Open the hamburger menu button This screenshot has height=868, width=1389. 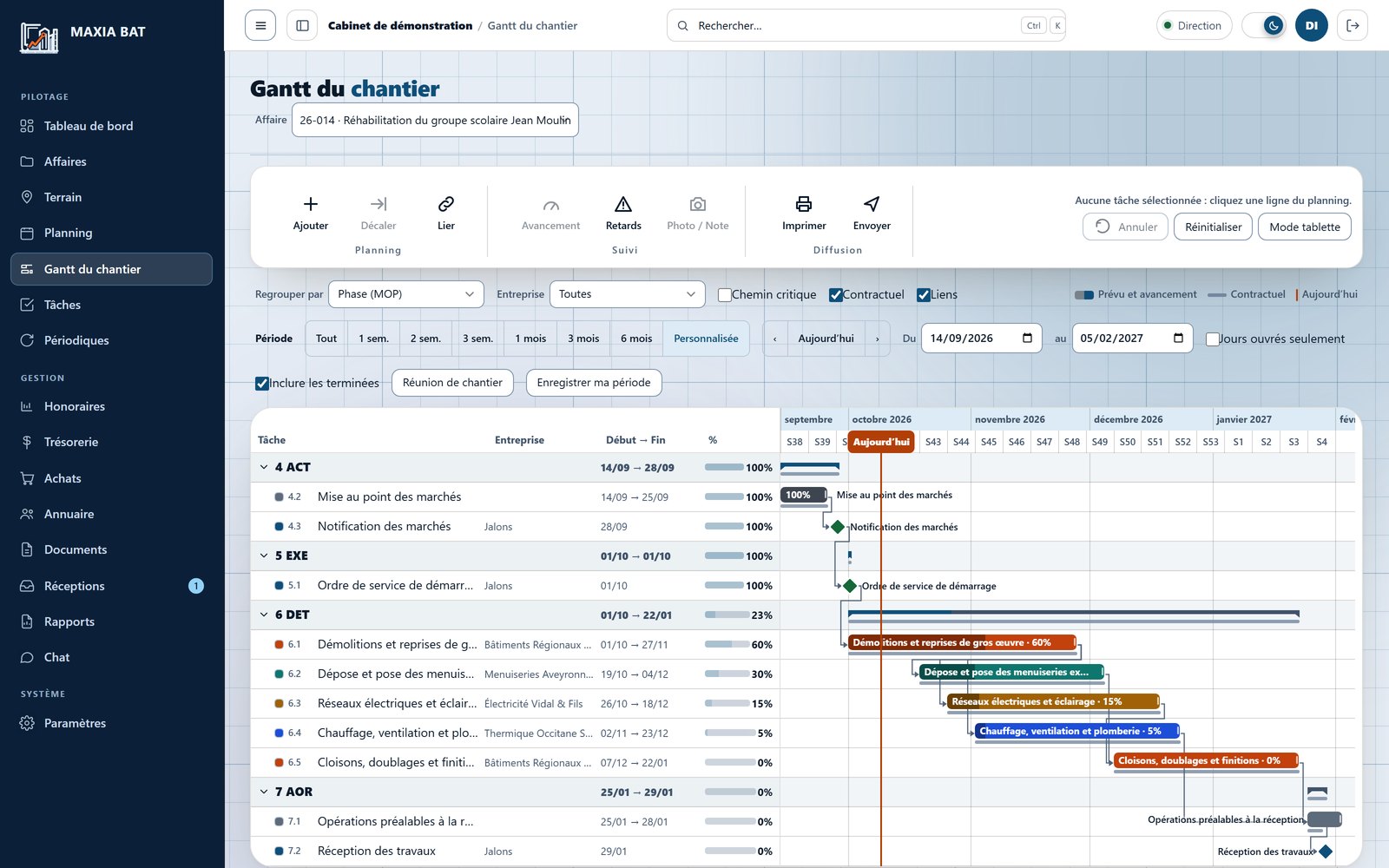point(260,25)
